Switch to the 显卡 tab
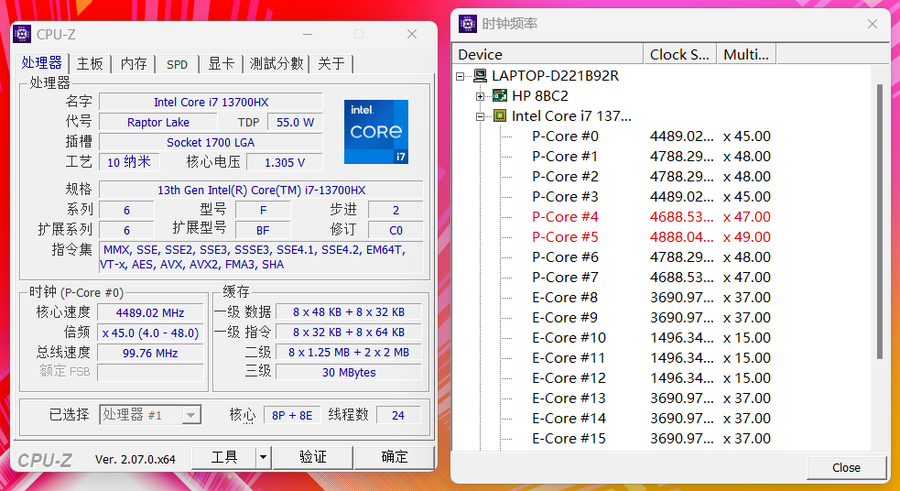 pyautogui.click(x=221, y=64)
